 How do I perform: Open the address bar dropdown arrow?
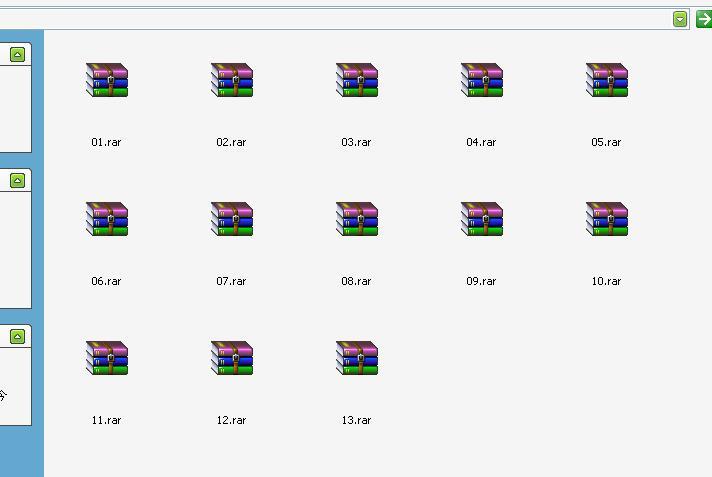(680, 19)
